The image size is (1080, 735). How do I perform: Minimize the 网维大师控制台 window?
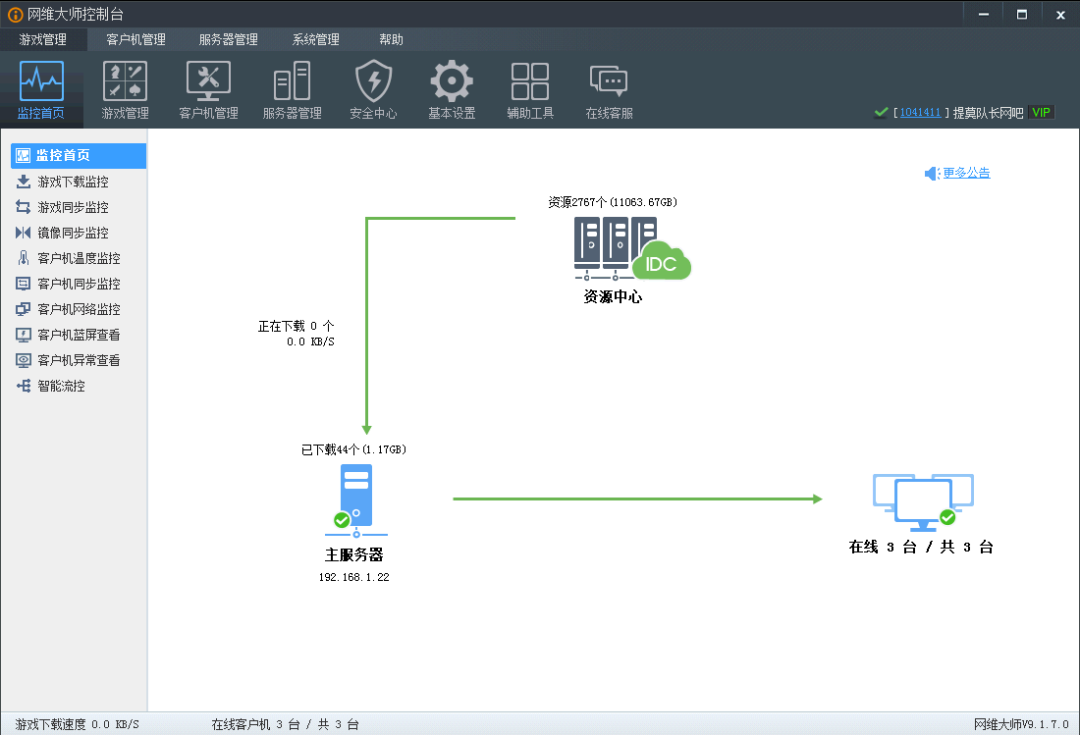click(984, 14)
